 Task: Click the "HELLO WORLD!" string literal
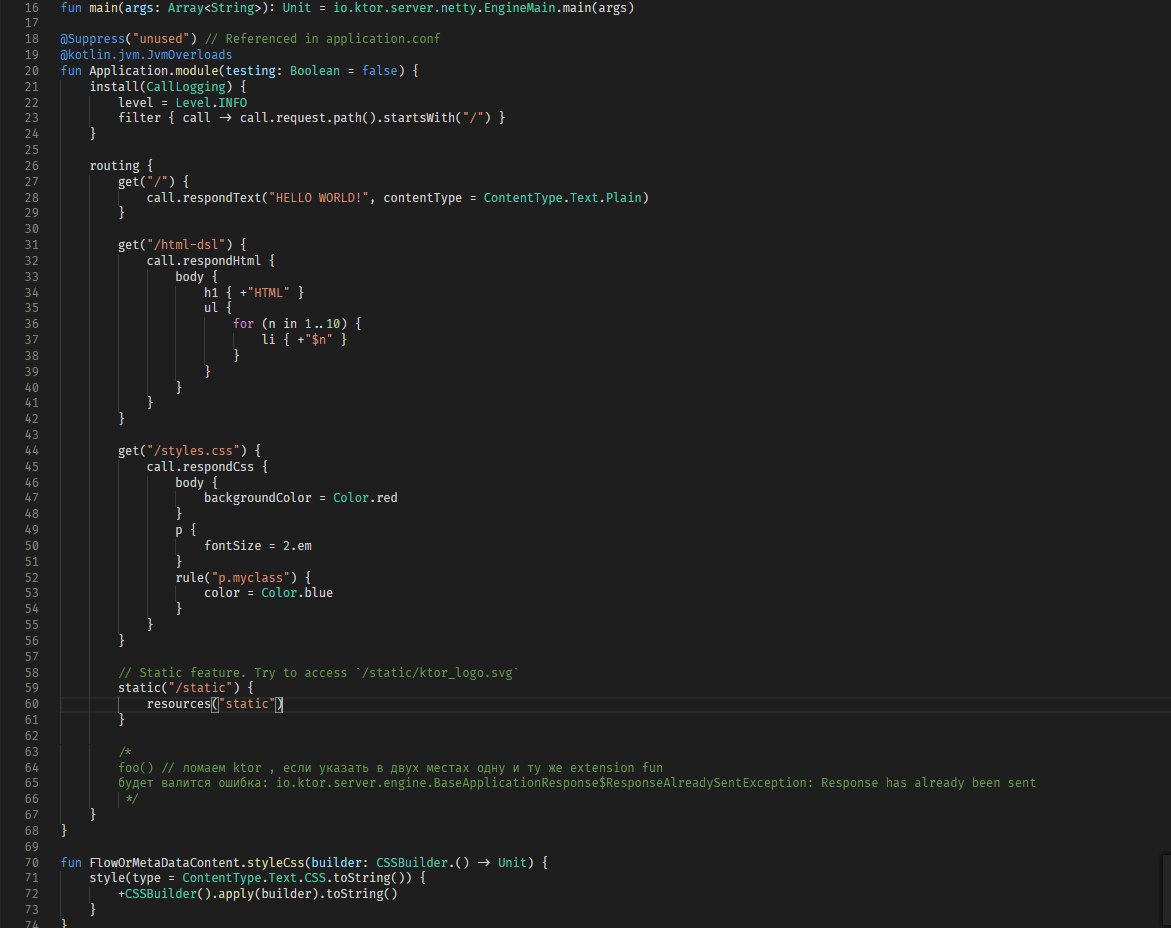point(319,198)
